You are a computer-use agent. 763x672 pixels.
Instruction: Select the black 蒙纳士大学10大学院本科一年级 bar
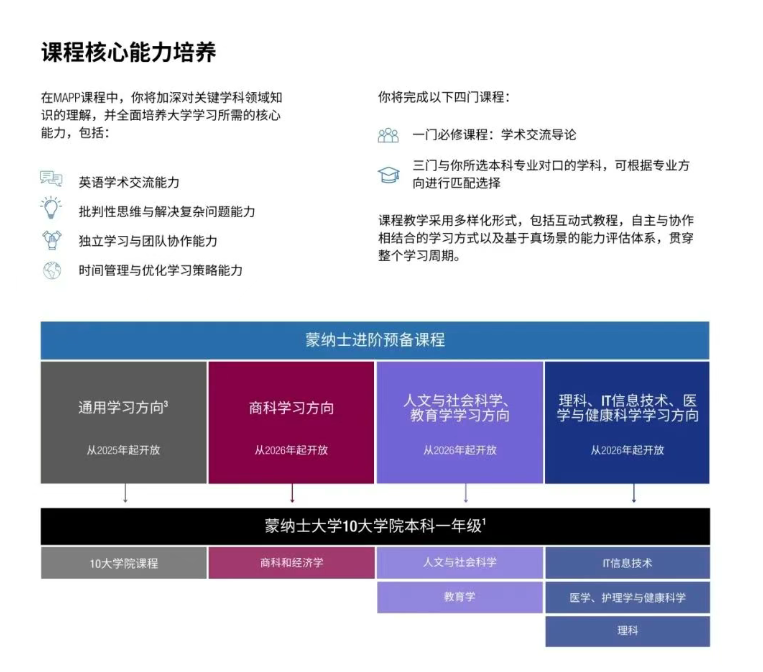(375, 526)
